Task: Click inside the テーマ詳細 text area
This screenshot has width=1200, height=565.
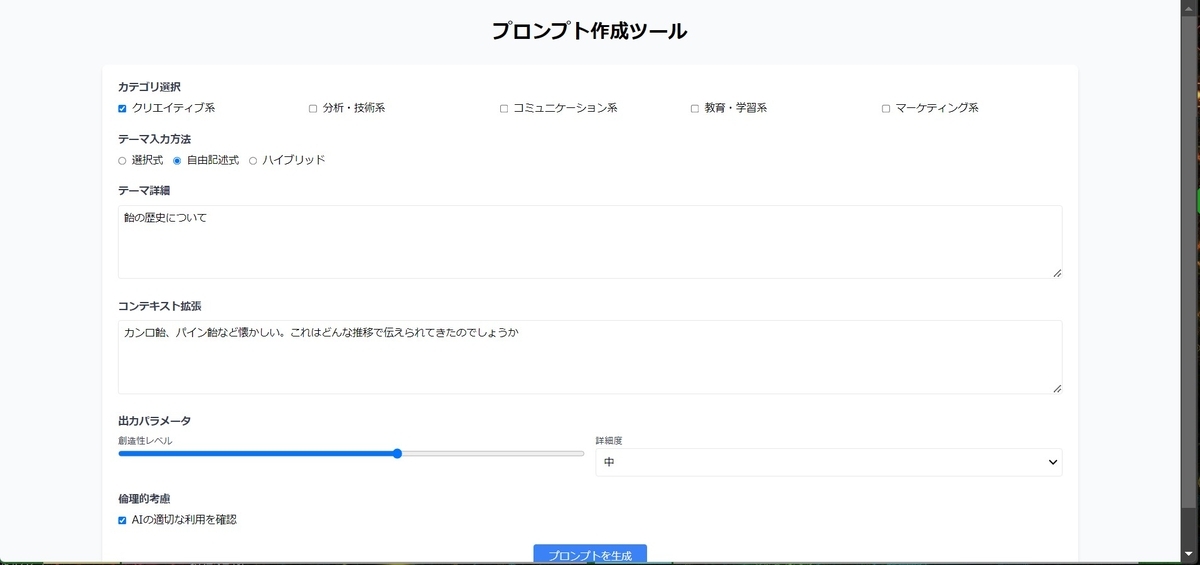Action: [x=590, y=242]
